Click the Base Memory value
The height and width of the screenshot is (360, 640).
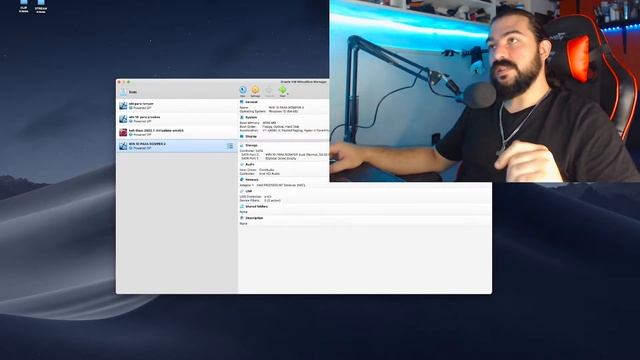(x=269, y=123)
